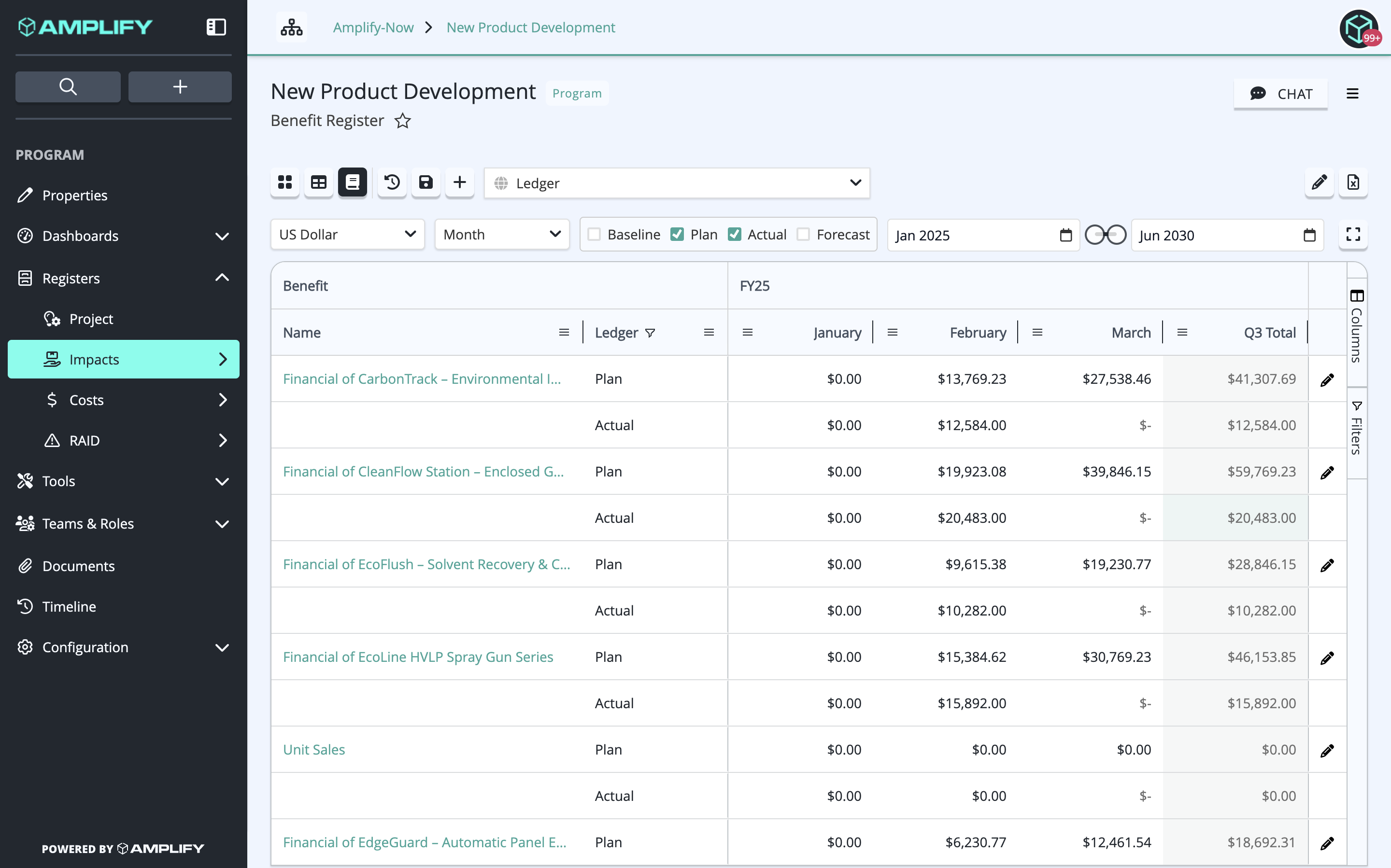Open version history icon in toolbar

click(x=392, y=182)
